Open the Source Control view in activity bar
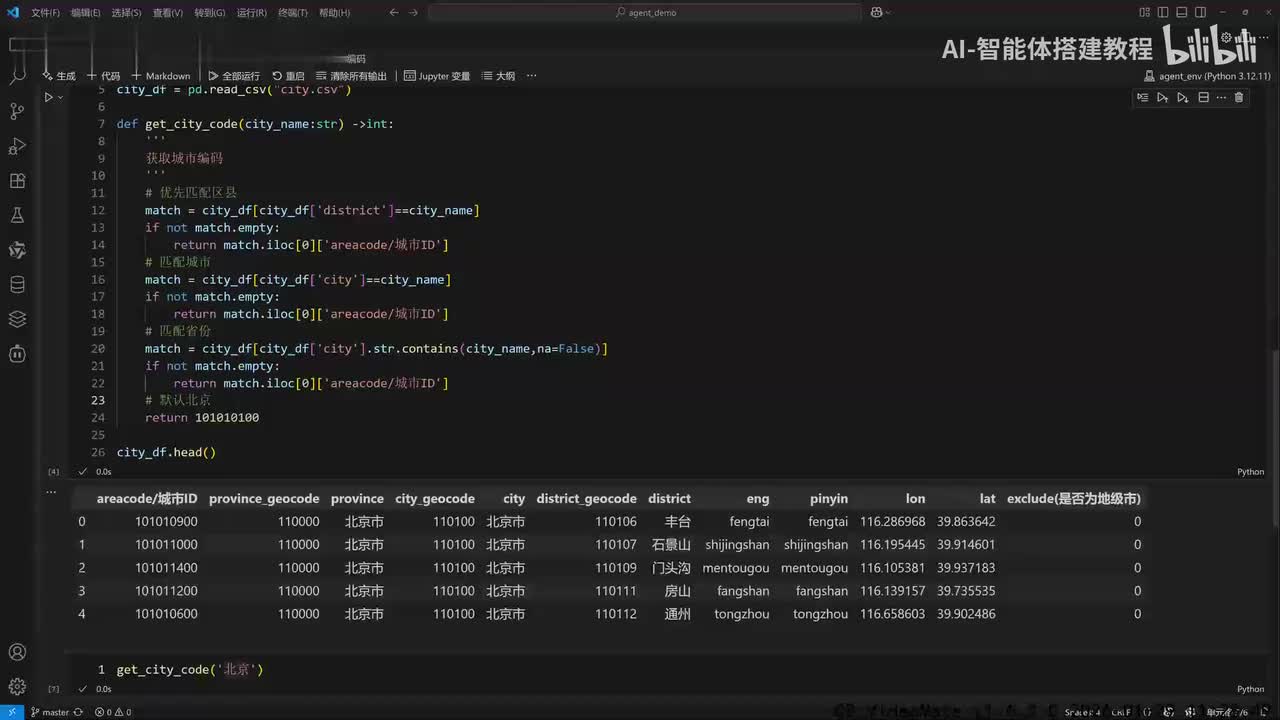1280x720 pixels. pyautogui.click(x=17, y=110)
